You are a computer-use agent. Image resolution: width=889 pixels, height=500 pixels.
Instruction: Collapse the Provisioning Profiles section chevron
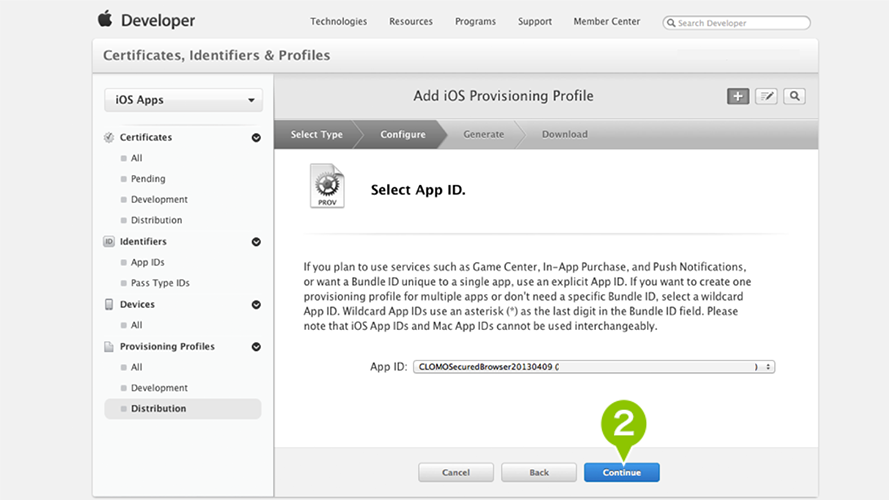256,347
